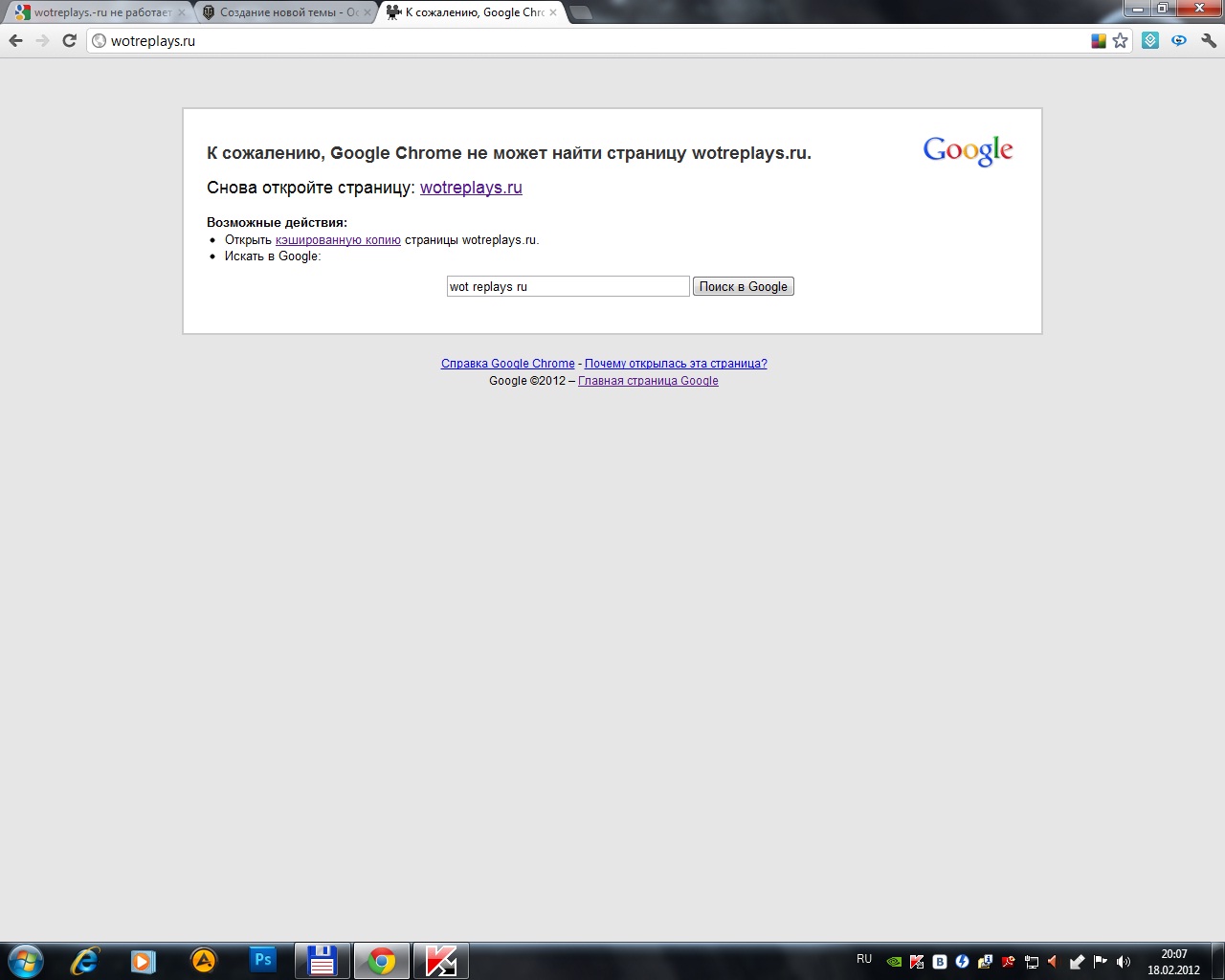Open the Chrome wrench settings menu
The width and height of the screenshot is (1225, 980).
(x=1209, y=40)
